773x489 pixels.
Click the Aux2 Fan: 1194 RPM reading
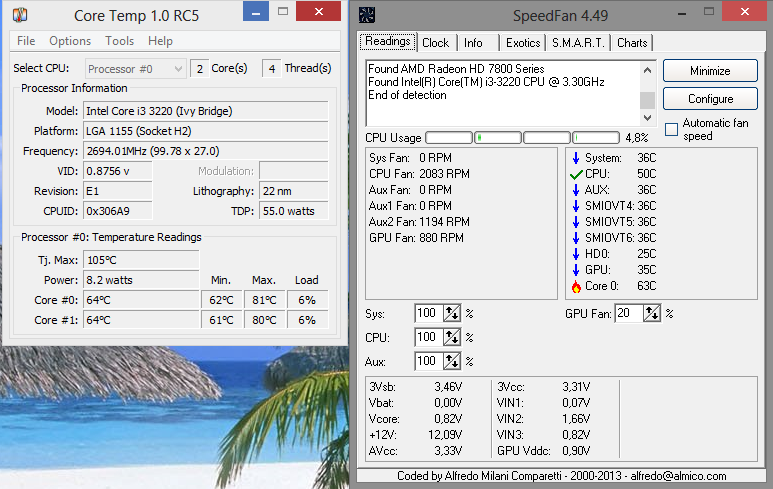coord(419,222)
